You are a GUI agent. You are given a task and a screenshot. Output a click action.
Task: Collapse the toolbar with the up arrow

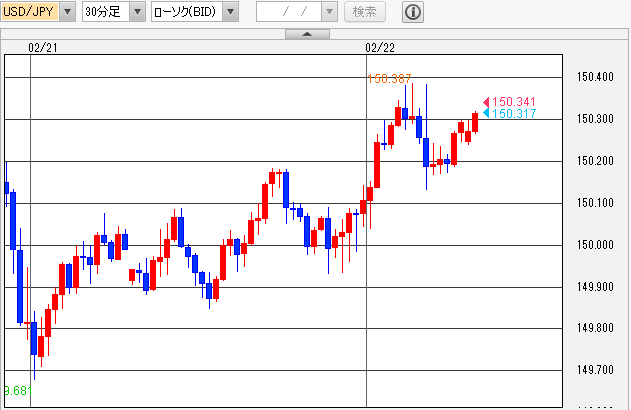[x=307, y=34]
